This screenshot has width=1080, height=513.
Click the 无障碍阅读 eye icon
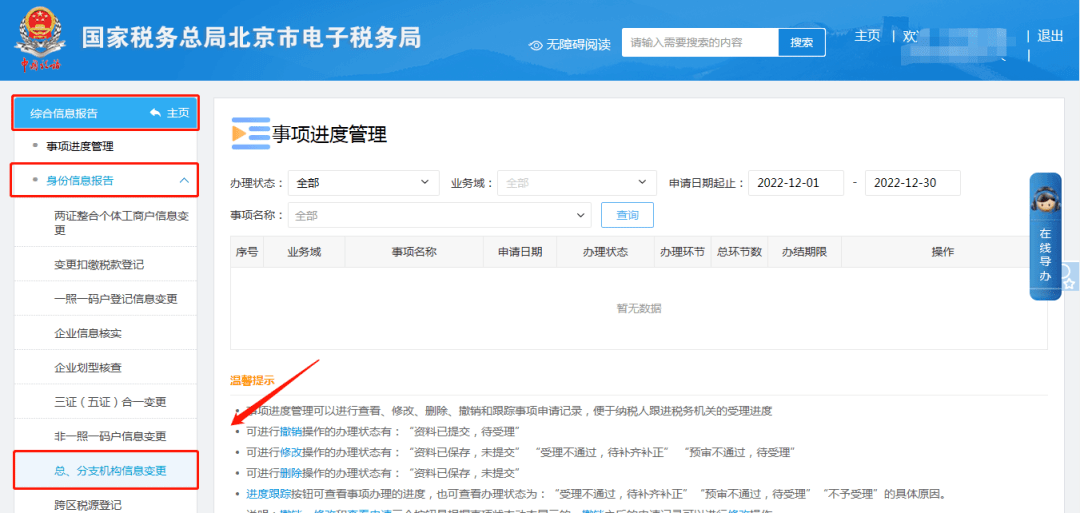(x=536, y=45)
